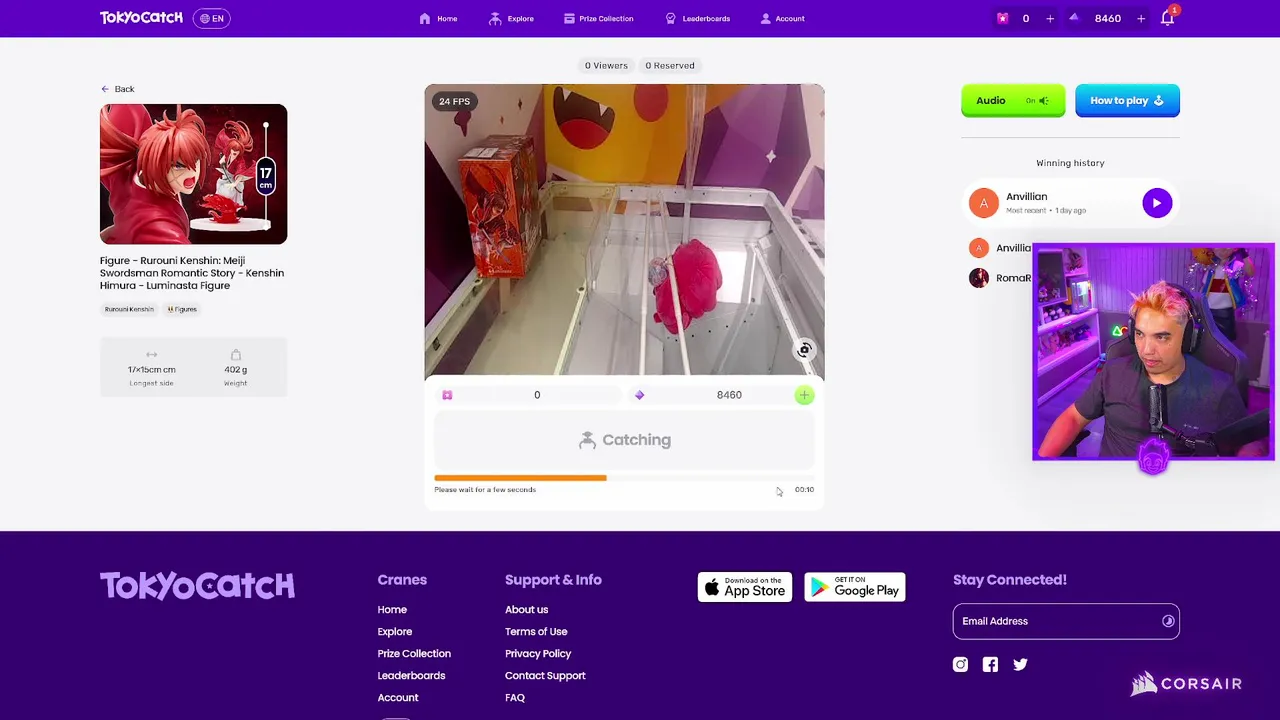Switch camera view on live feed
Viewport: 1280px width, 720px height.
pos(804,350)
